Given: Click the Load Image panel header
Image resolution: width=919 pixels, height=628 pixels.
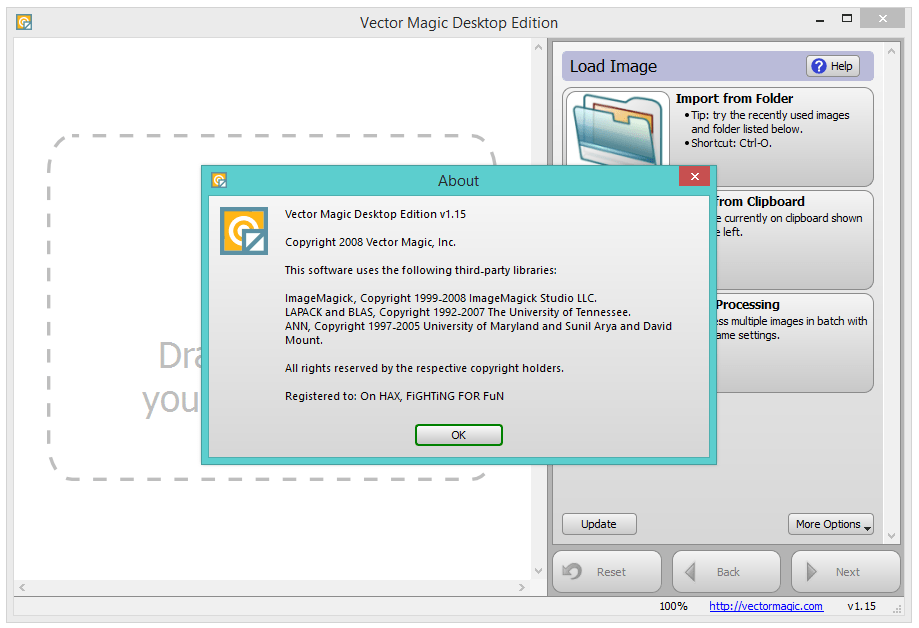Looking at the screenshot, I should (613, 65).
